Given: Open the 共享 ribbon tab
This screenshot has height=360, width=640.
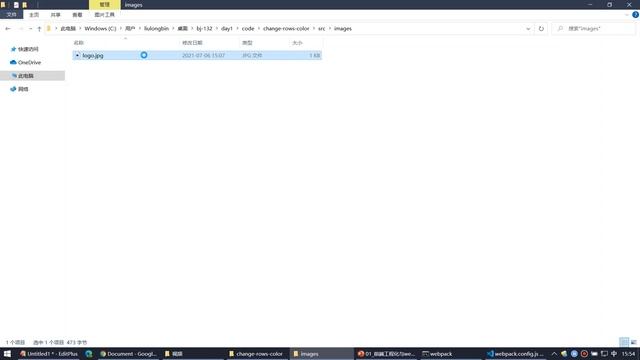Looking at the screenshot, I should tap(56, 15).
